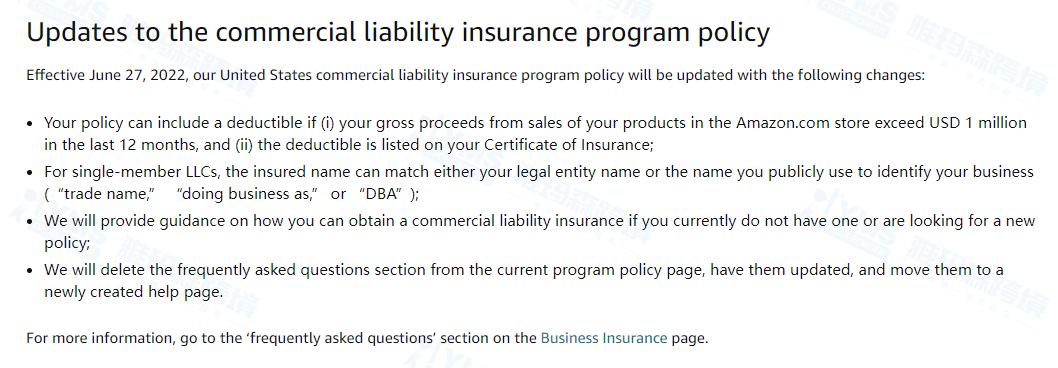The width and height of the screenshot is (1058, 368).
Task: Click the quoted 'trade name' text
Action: [107, 193]
